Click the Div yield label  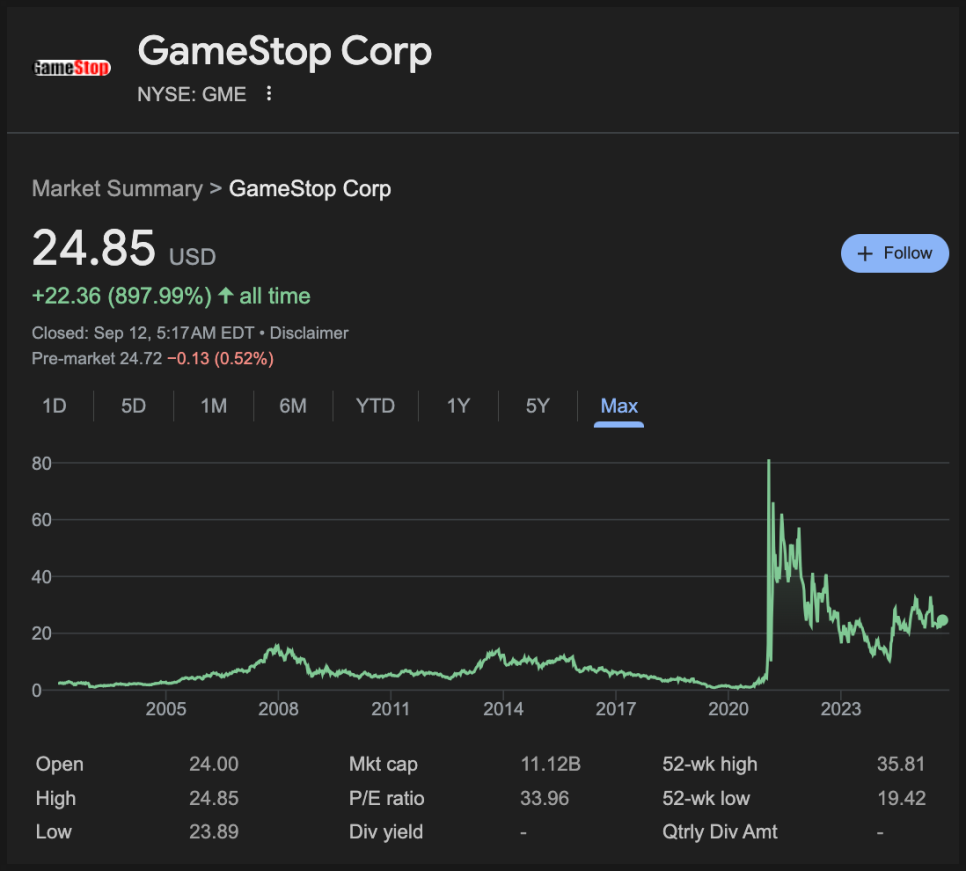click(x=386, y=832)
